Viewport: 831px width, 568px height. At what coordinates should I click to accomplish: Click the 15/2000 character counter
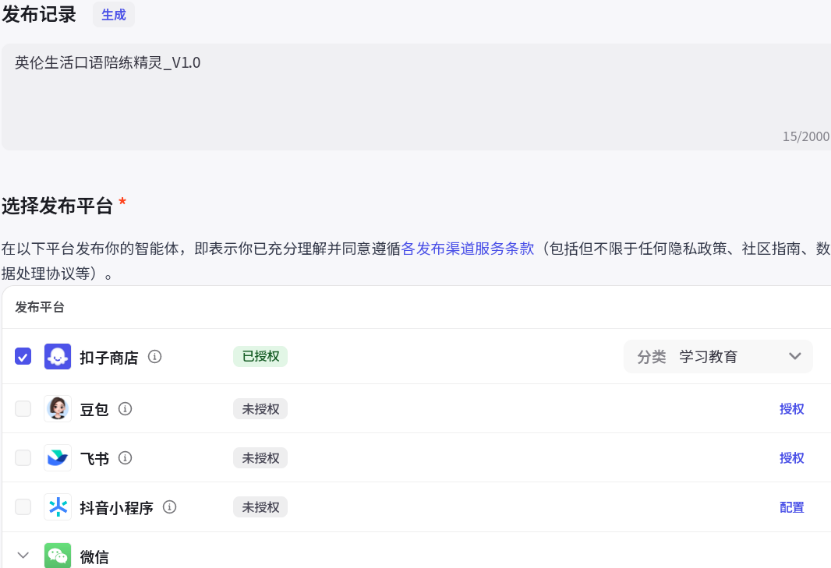pos(806,136)
